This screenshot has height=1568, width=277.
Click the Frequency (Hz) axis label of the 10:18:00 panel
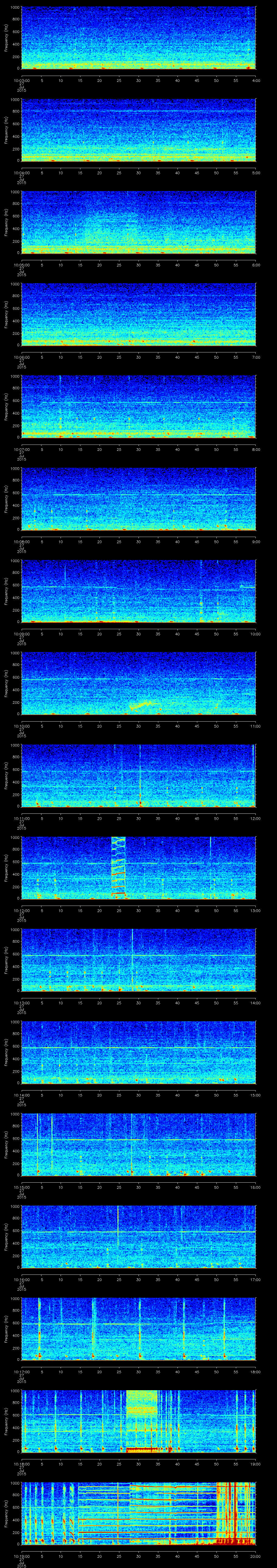point(6,1422)
